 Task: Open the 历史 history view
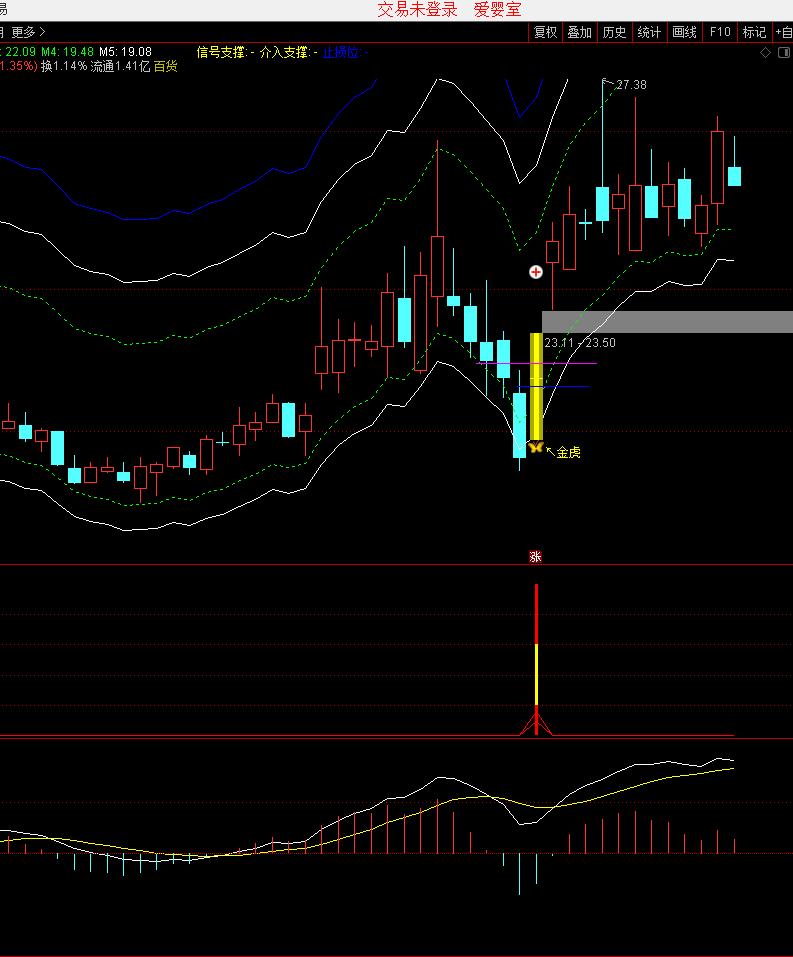(x=614, y=32)
